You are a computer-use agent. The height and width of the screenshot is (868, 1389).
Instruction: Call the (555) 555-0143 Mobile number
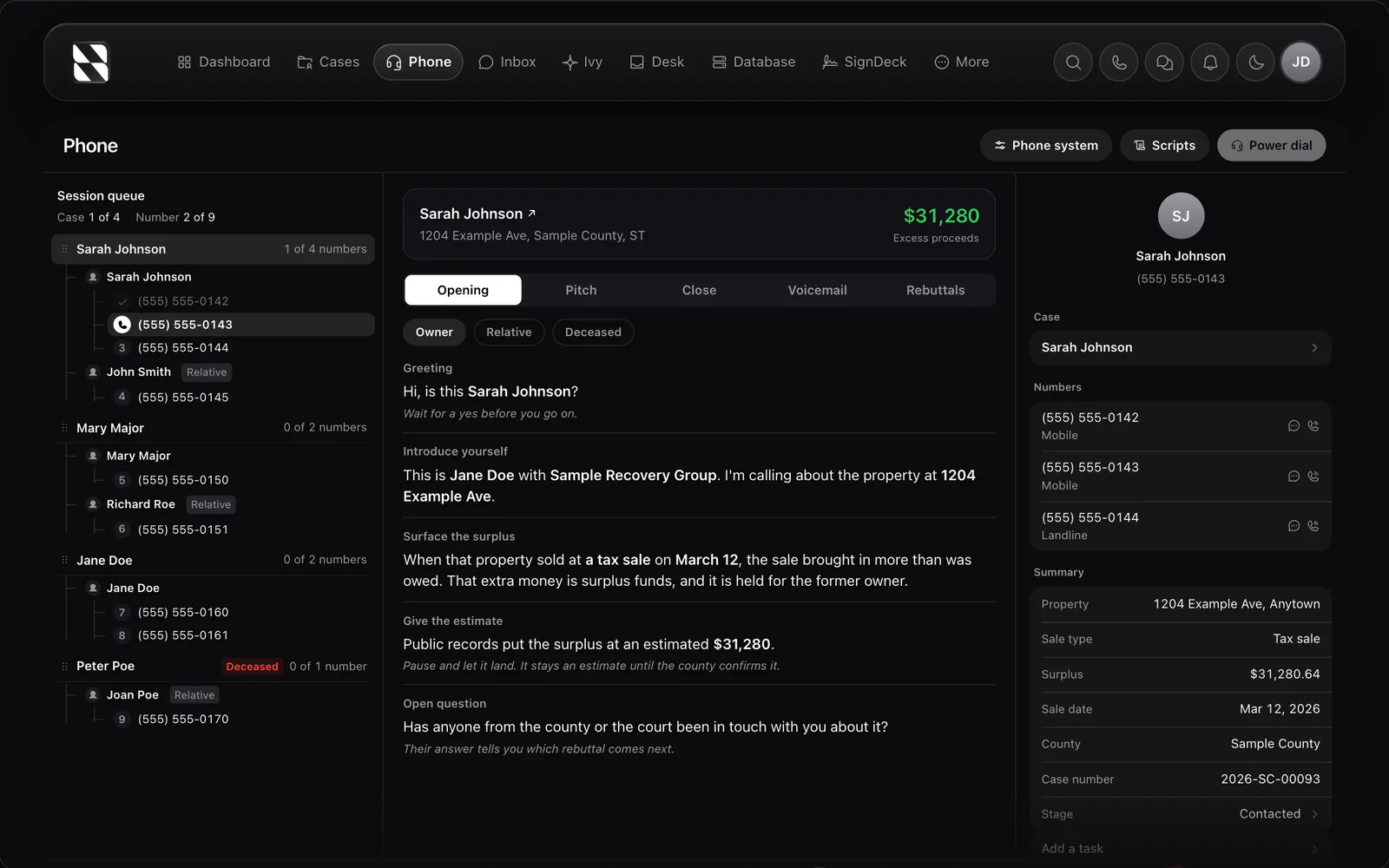[x=1313, y=477]
